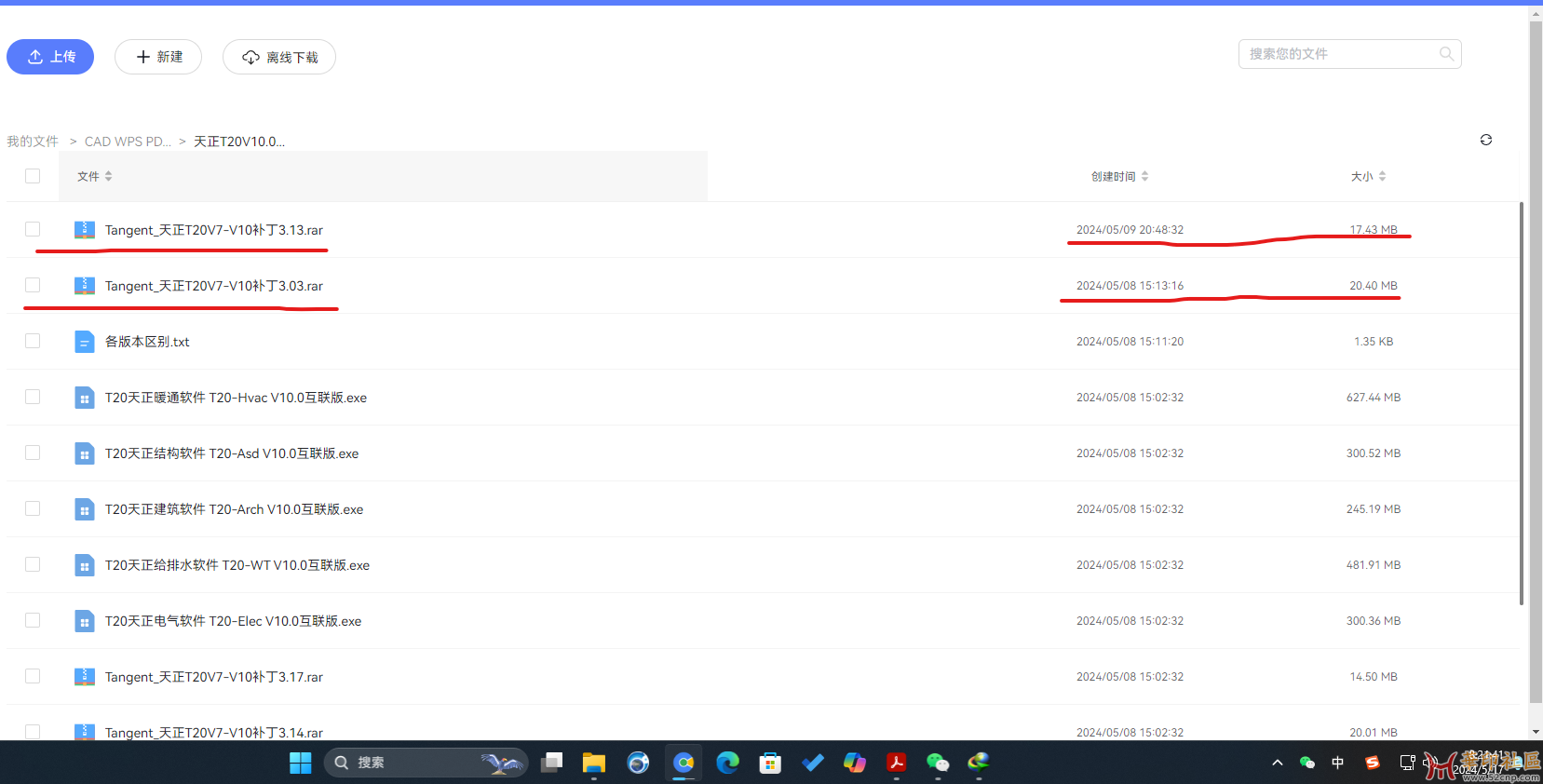
Task: Click the size value 627.44 MB
Action: (1374, 398)
